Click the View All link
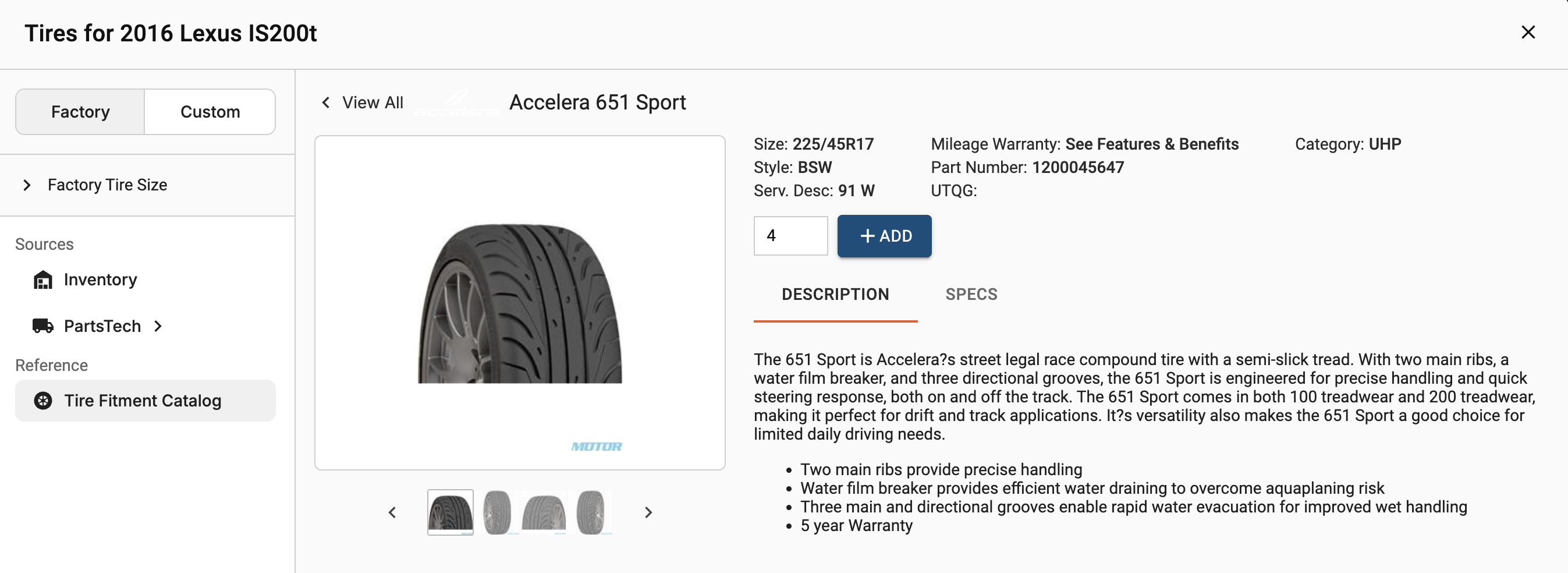The width and height of the screenshot is (1568, 573). pos(373,102)
